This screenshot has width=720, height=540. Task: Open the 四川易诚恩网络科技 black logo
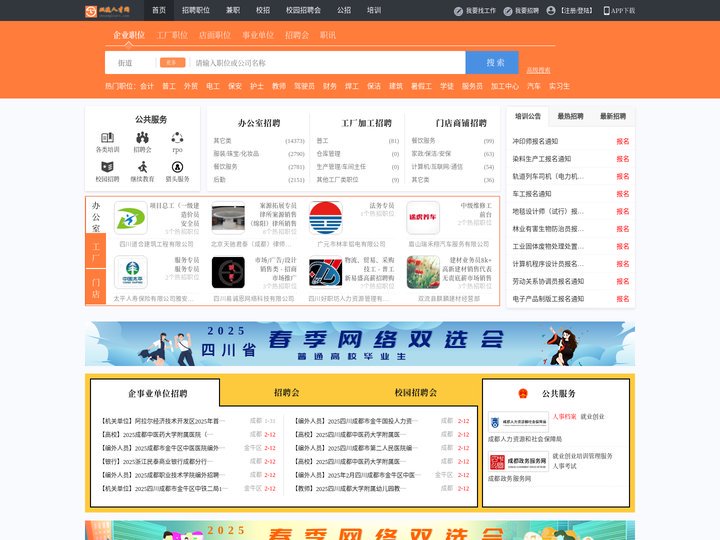228,272
